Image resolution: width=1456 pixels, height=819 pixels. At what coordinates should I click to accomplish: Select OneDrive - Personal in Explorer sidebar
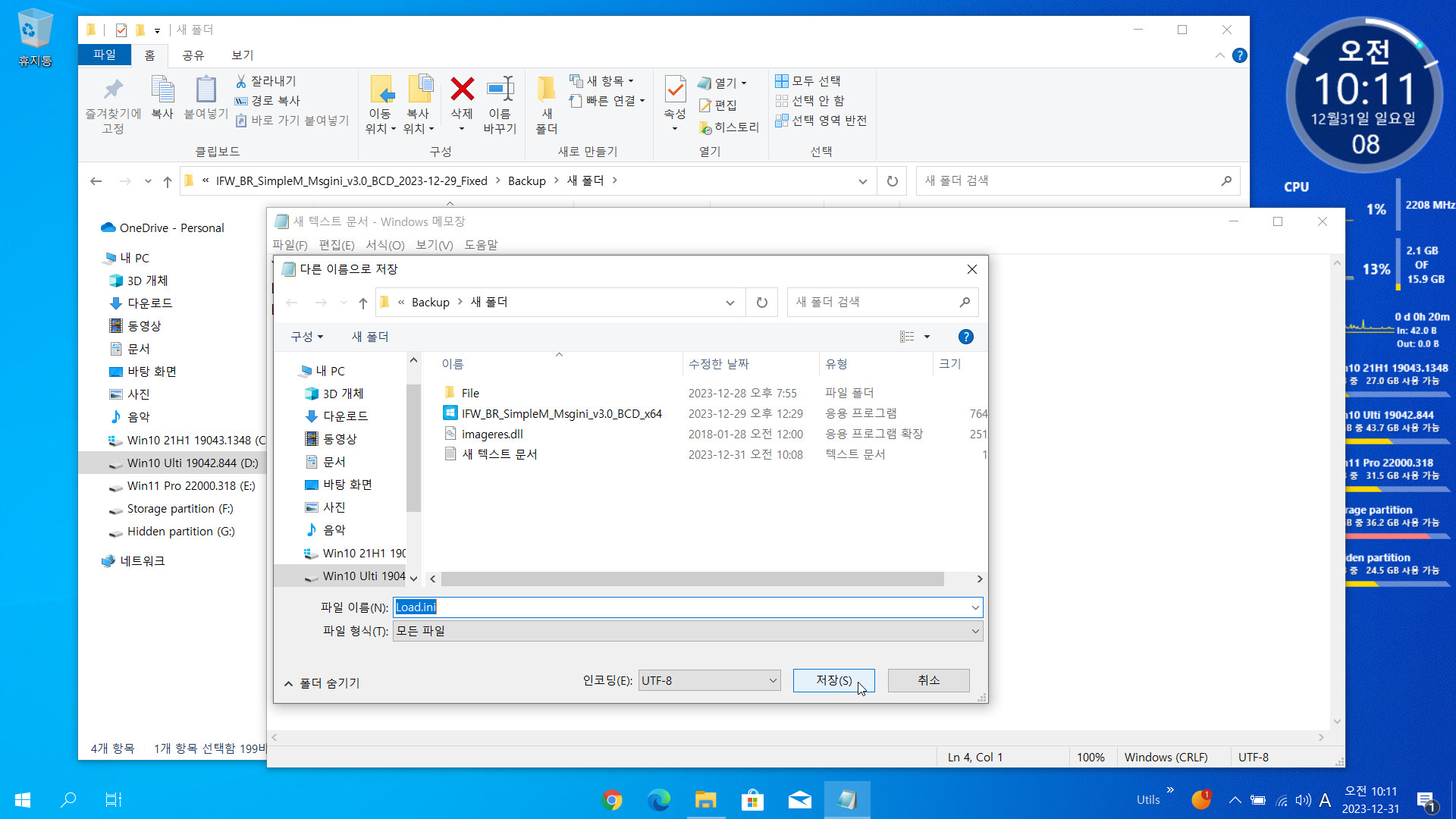pos(171,227)
